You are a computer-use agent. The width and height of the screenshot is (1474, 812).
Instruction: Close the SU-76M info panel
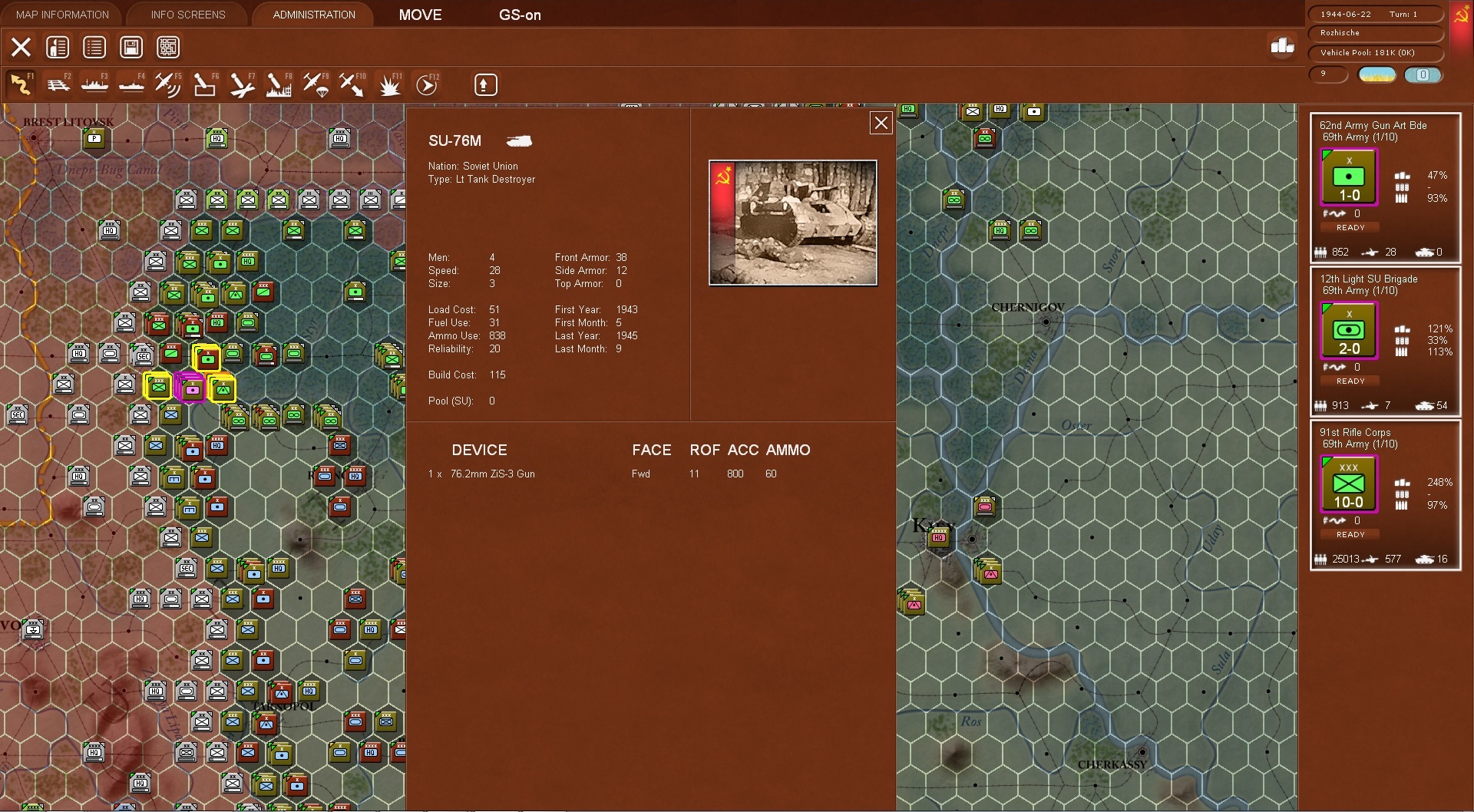click(881, 123)
